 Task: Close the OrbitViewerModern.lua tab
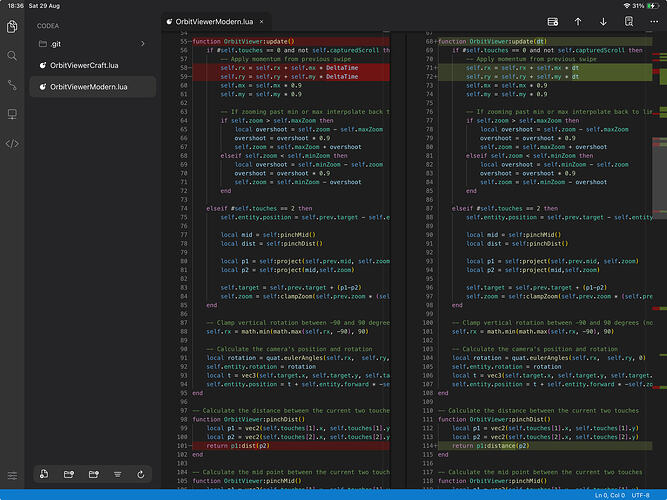[262, 22]
